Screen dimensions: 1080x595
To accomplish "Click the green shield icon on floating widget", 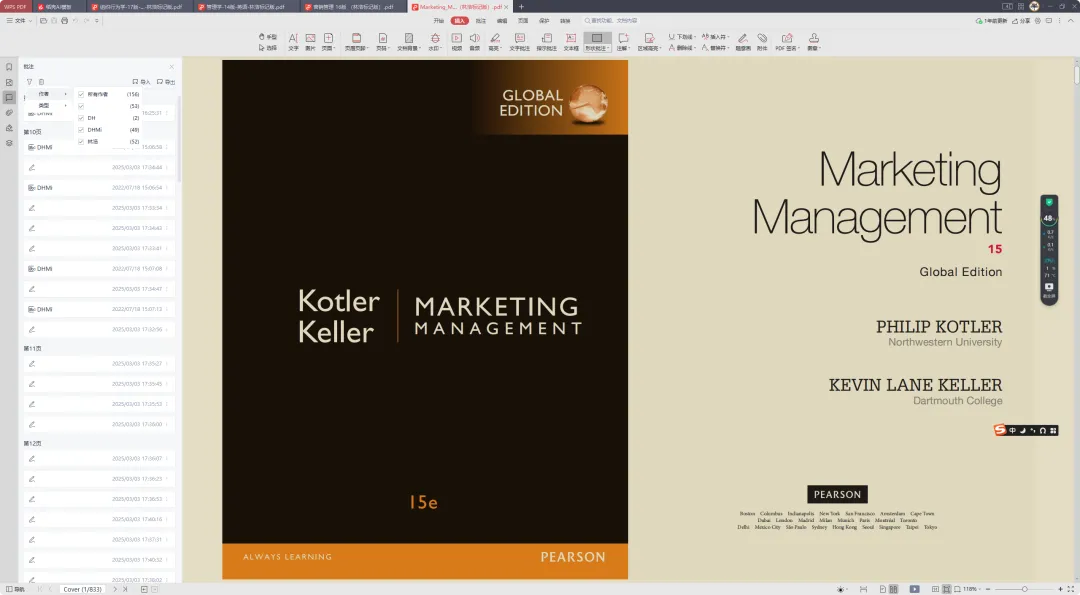I will tap(1049, 202).
